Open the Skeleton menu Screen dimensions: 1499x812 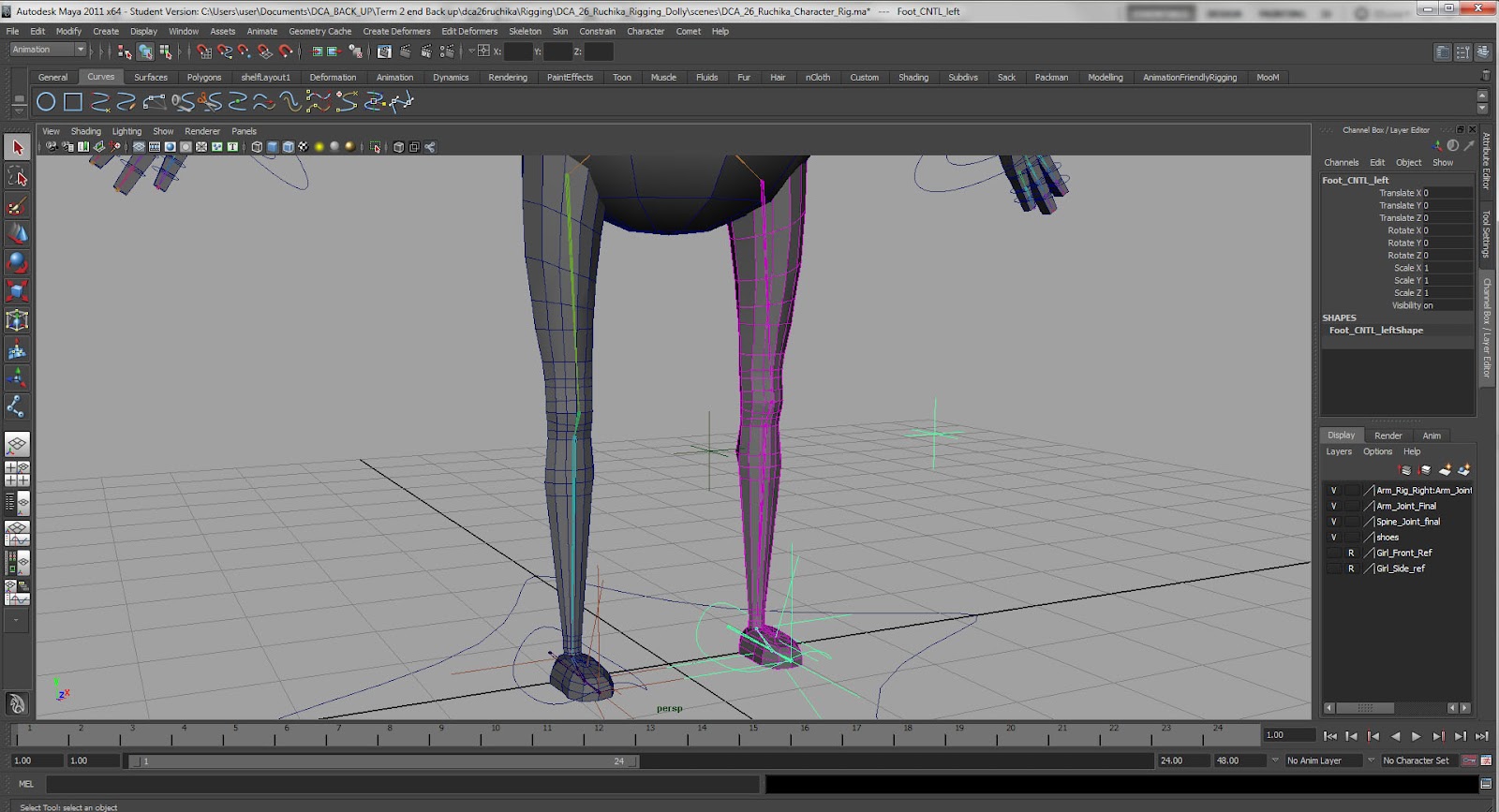(525, 31)
